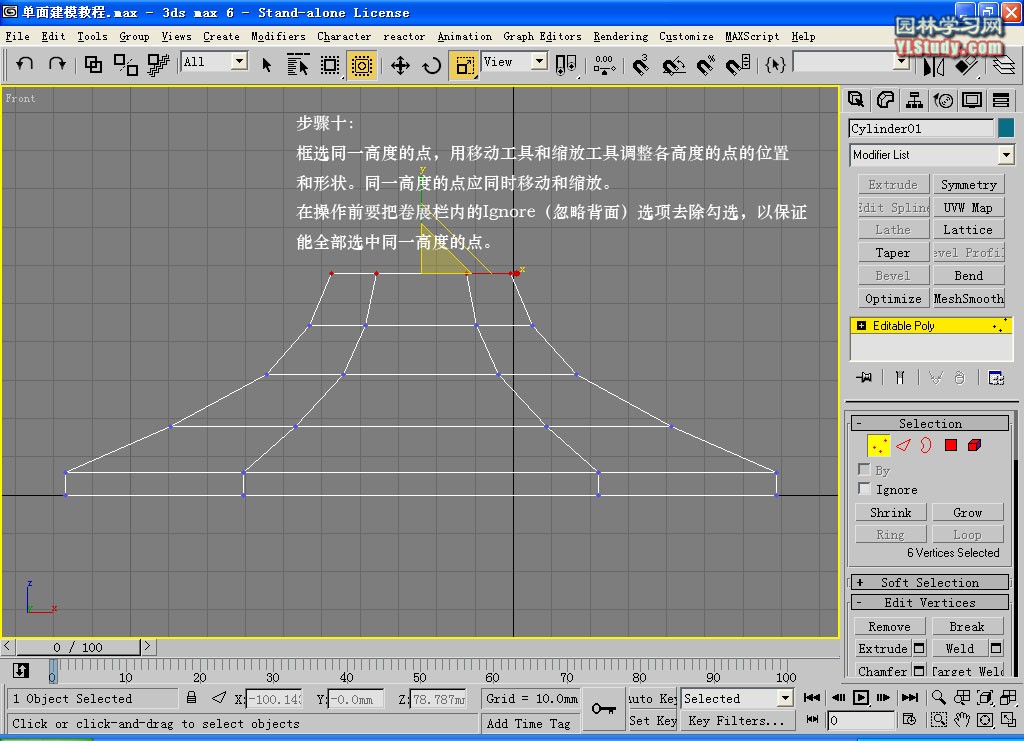This screenshot has width=1024, height=741.
Task: Select Element sub-object level icon
Action: click(x=974, y=445)
